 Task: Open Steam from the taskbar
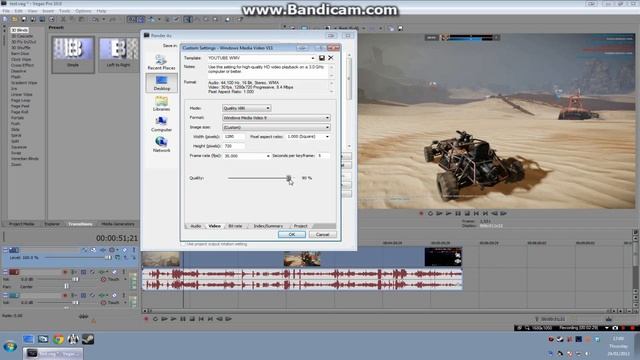click(x=88, y=339)
